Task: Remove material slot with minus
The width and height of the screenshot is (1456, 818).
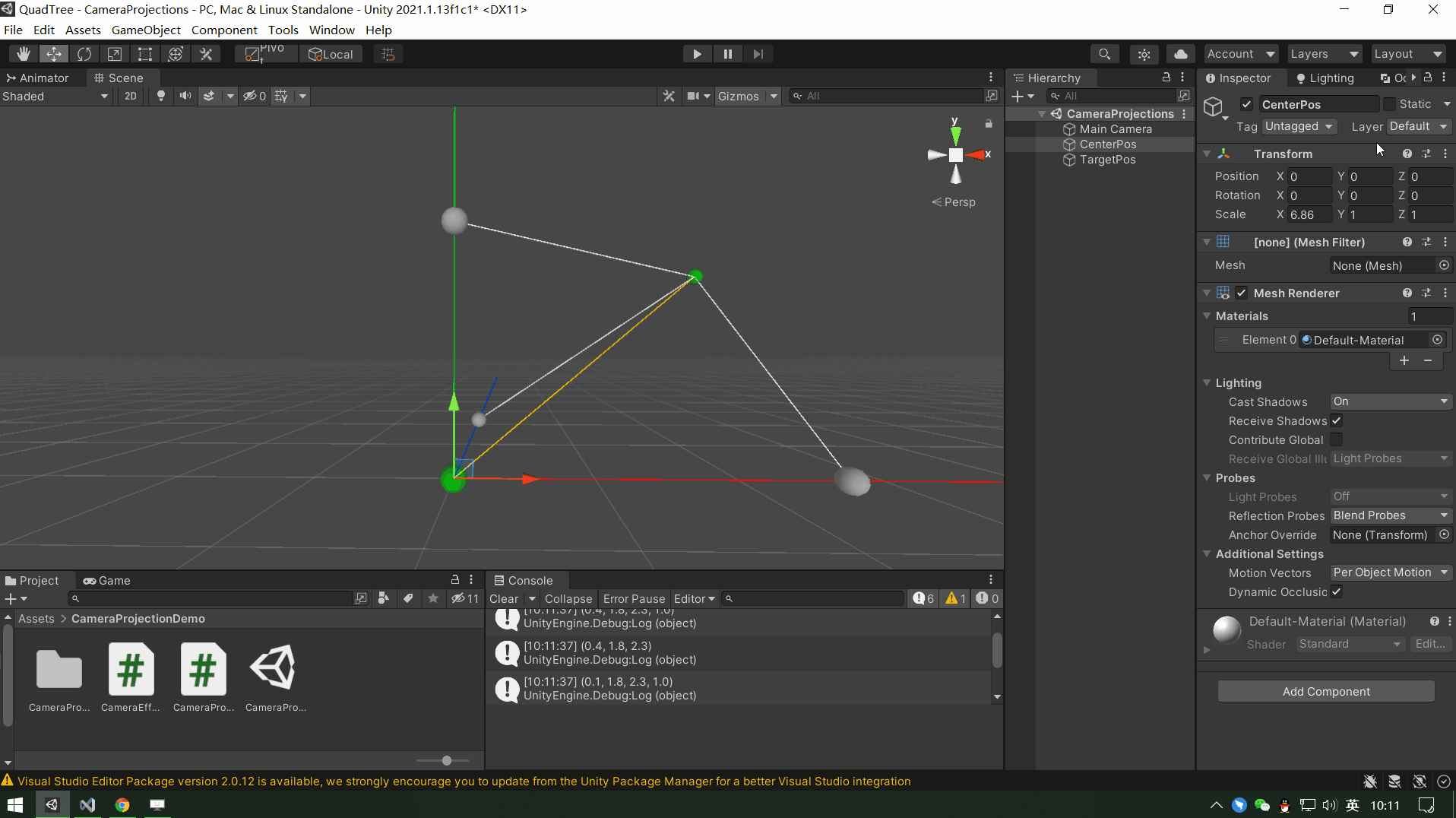Action: coord(1428,360)
